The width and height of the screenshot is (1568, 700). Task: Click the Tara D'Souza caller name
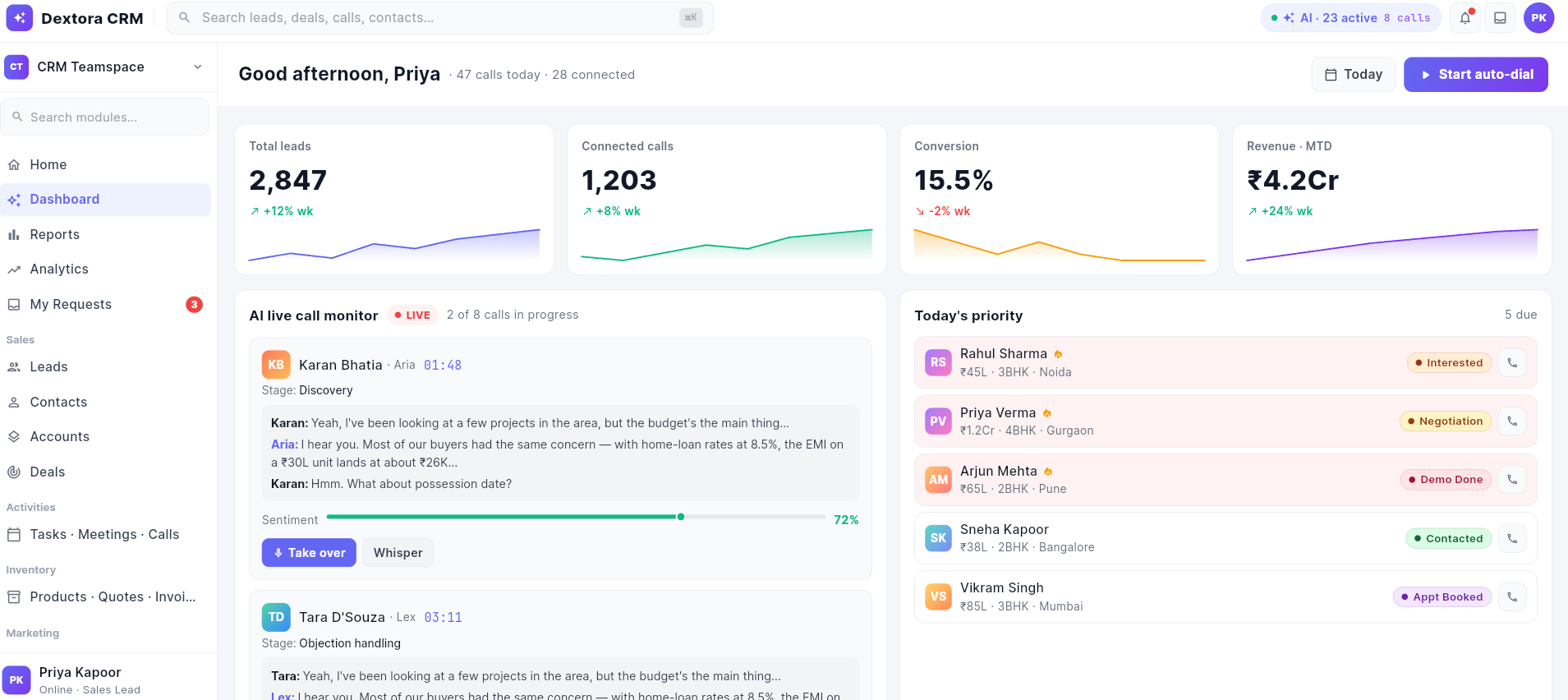(342, 617)
